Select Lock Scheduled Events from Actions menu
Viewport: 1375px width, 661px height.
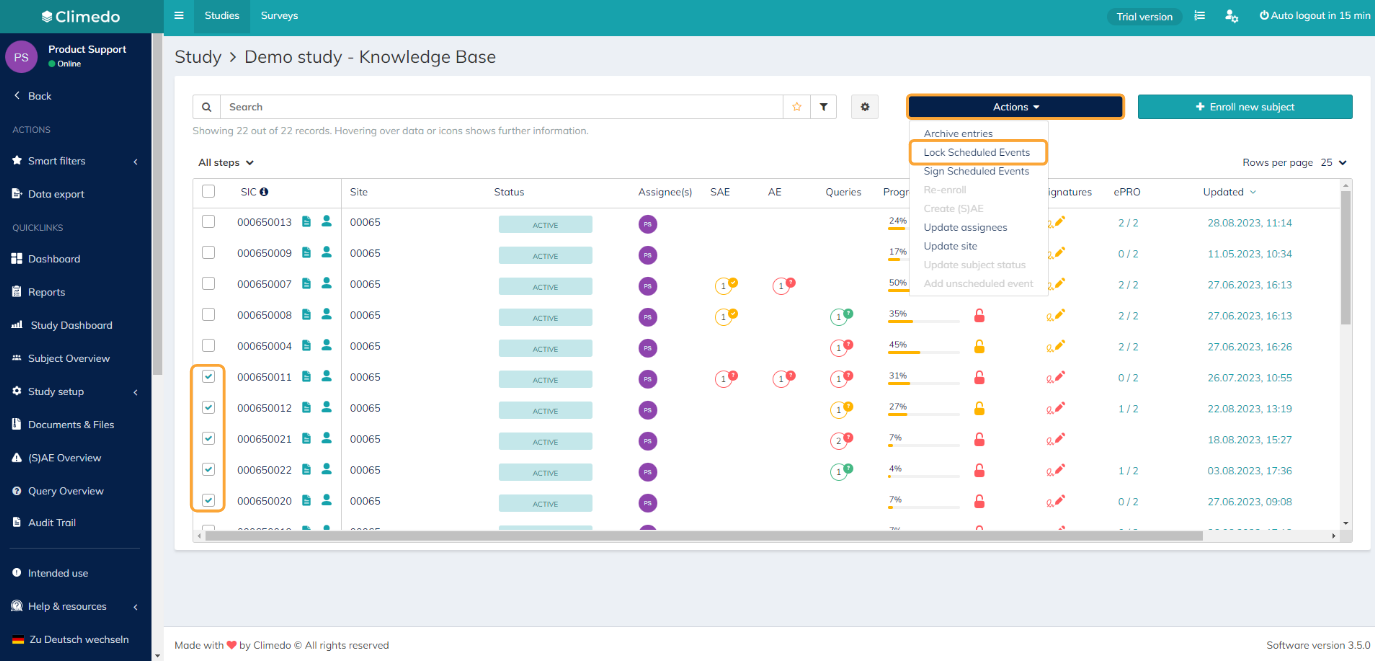[977, 153]
